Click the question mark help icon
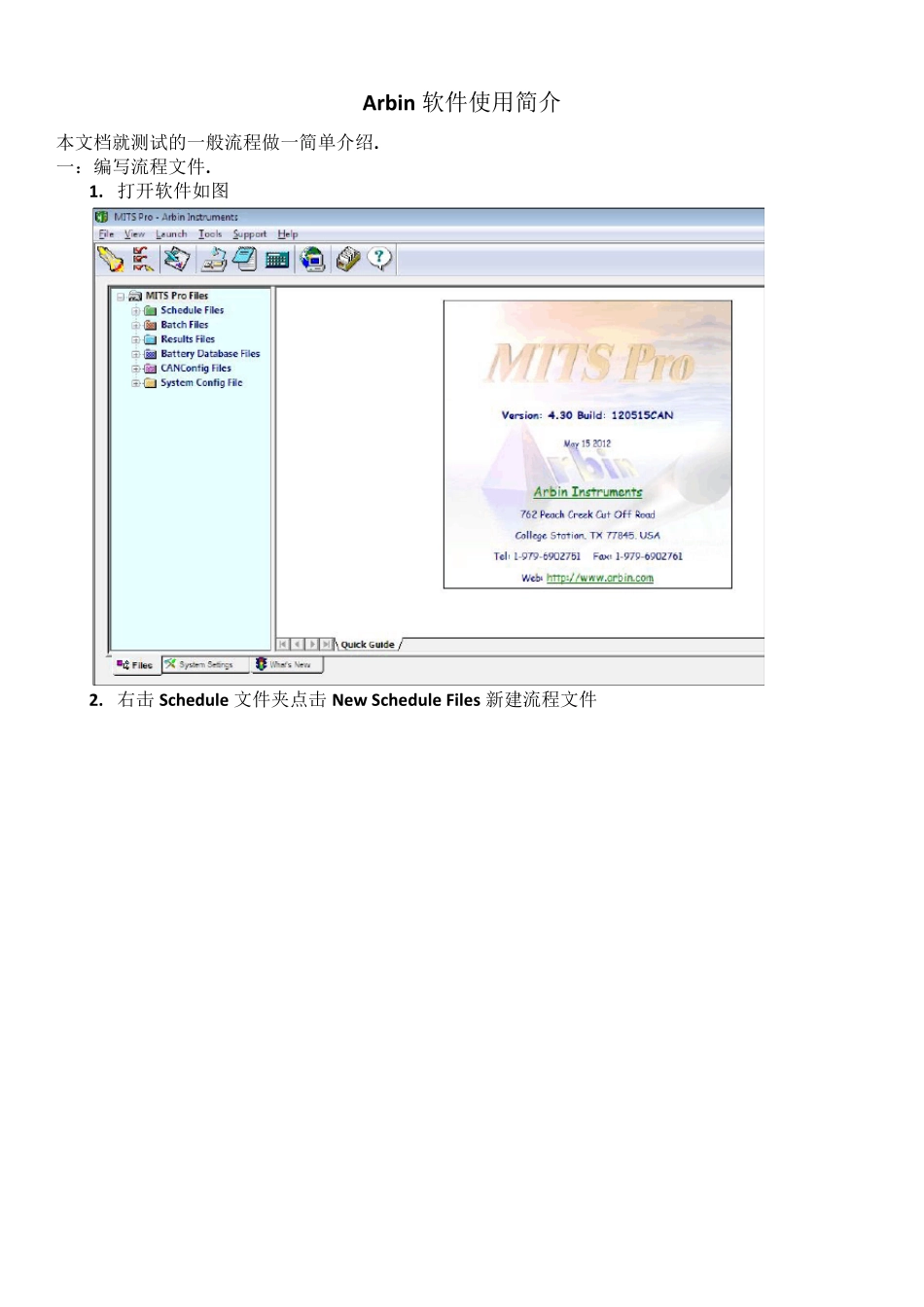Viewport: 924px width, 1307px height. [x=380, y=258]
